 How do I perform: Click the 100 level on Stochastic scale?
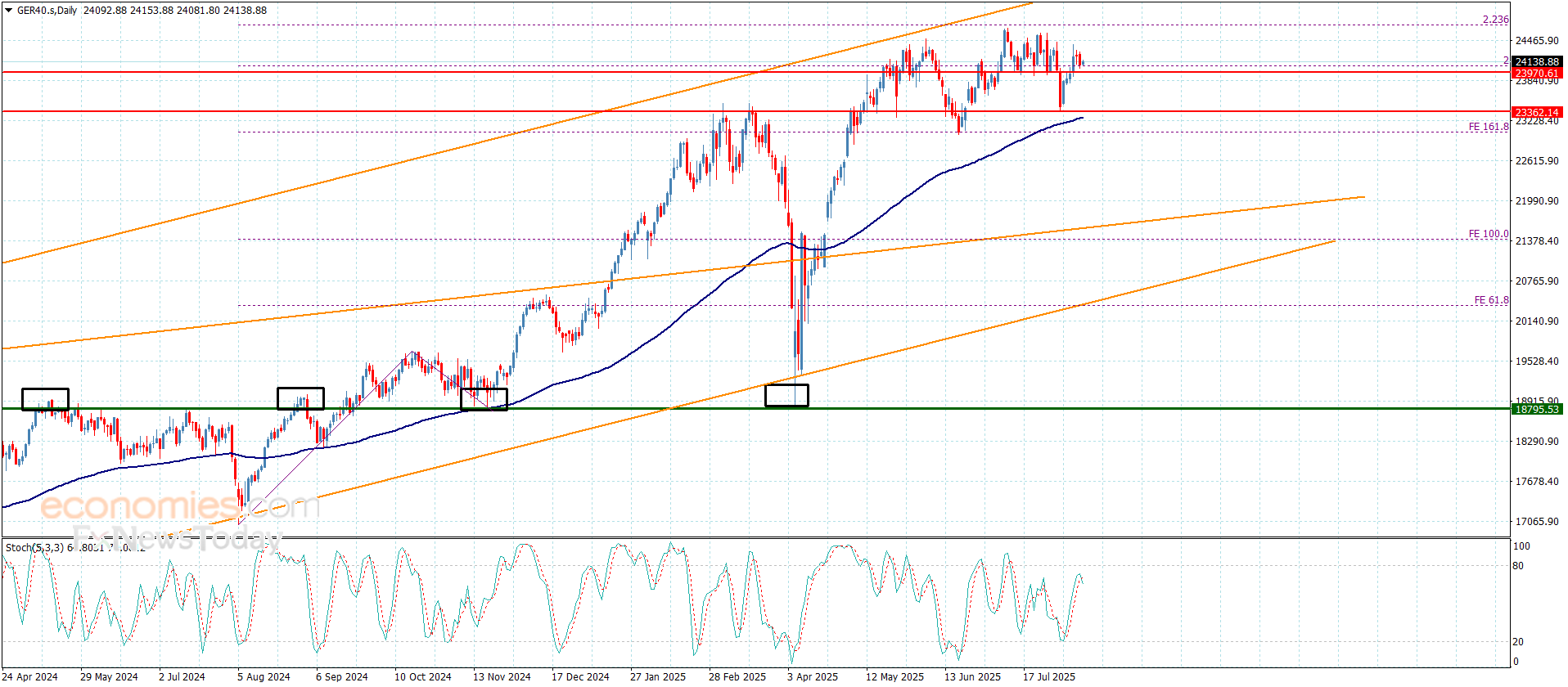(1521, 546)
